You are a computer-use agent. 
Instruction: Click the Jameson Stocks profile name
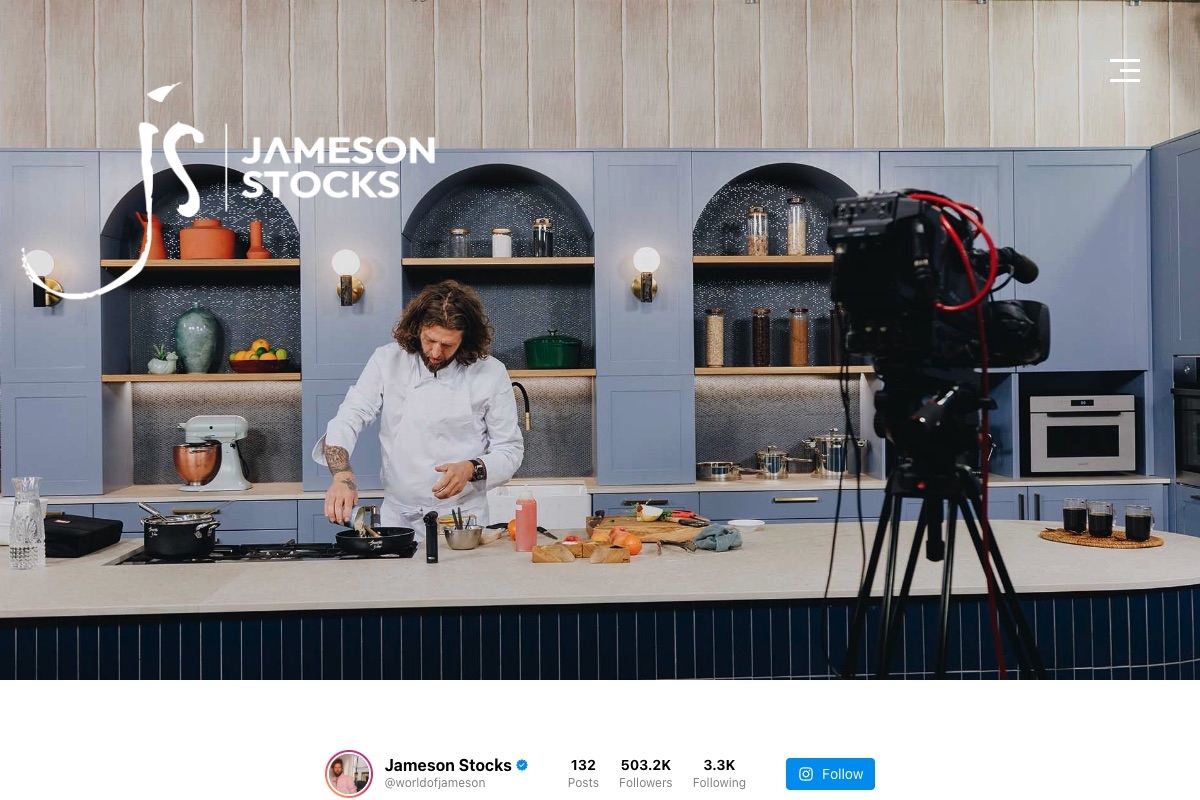click(x=448, y=765)
